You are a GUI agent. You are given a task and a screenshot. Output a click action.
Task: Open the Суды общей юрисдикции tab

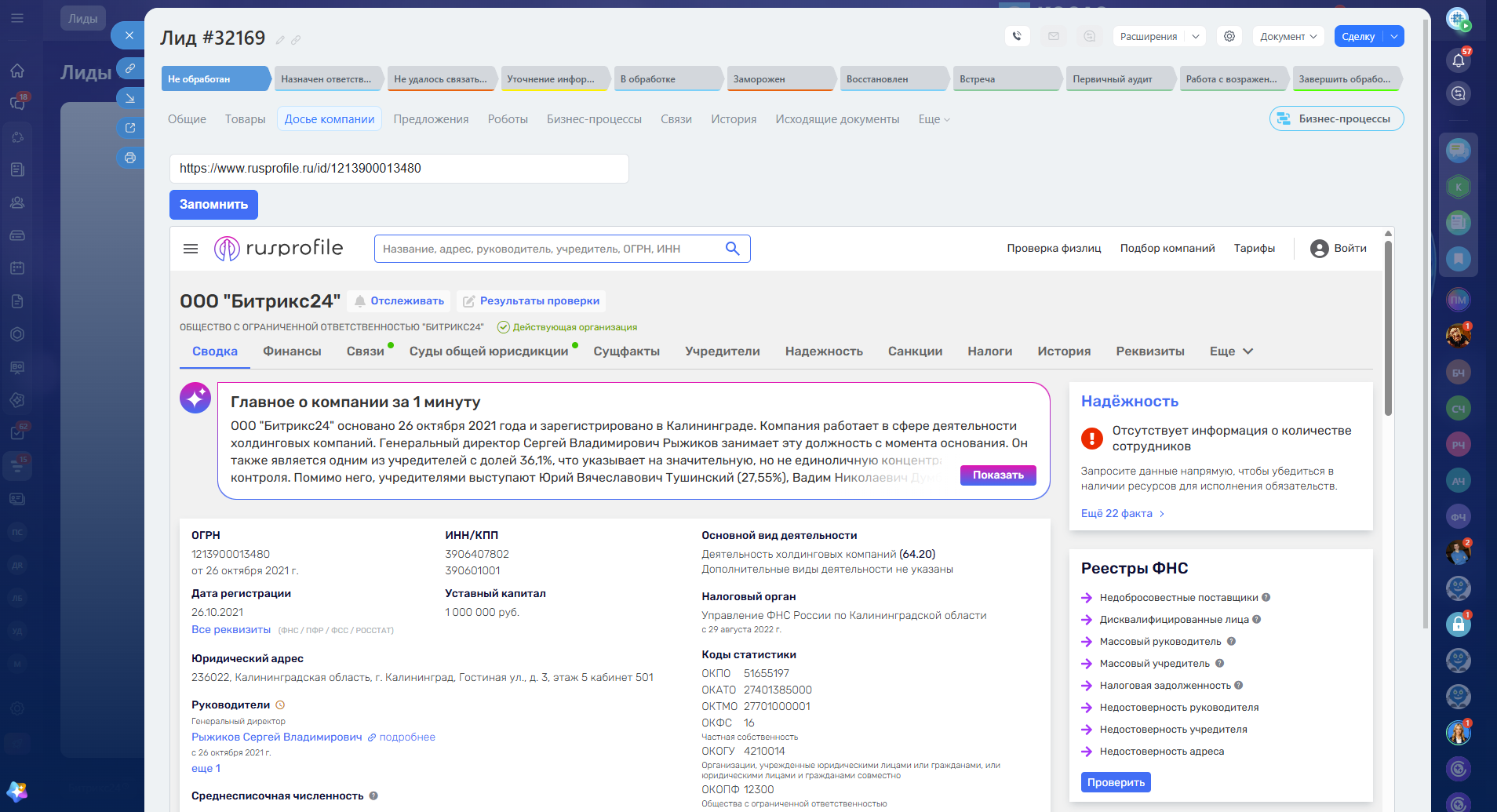click(x=489, y=351)
